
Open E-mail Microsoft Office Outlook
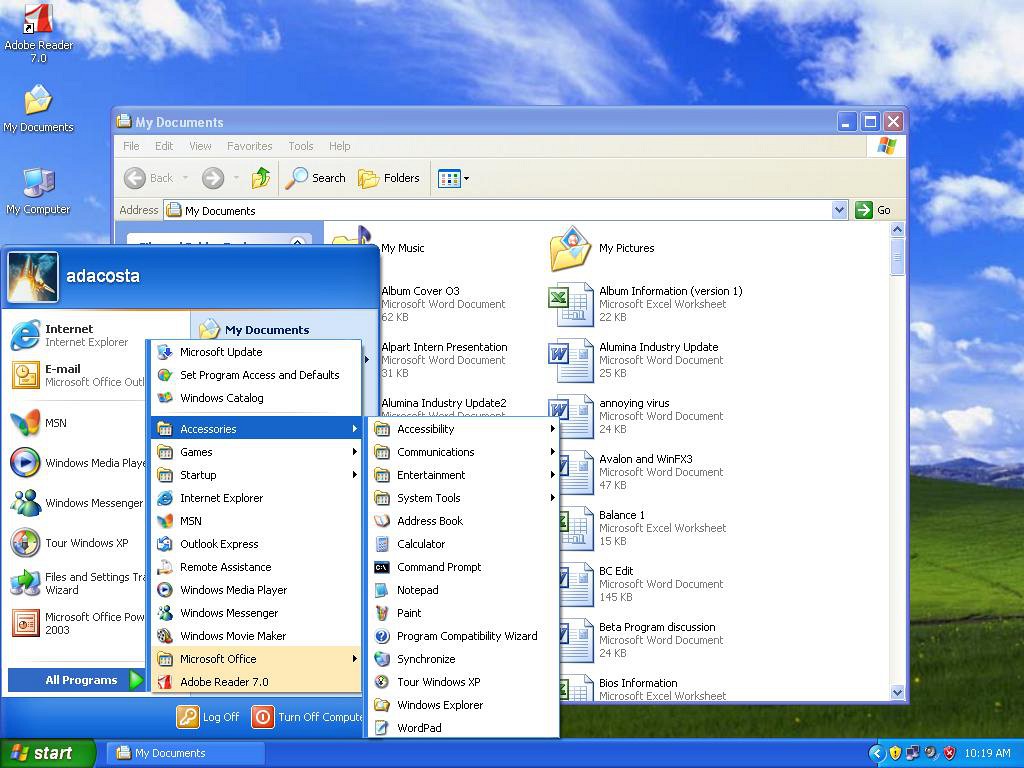[x=77, y=376]
